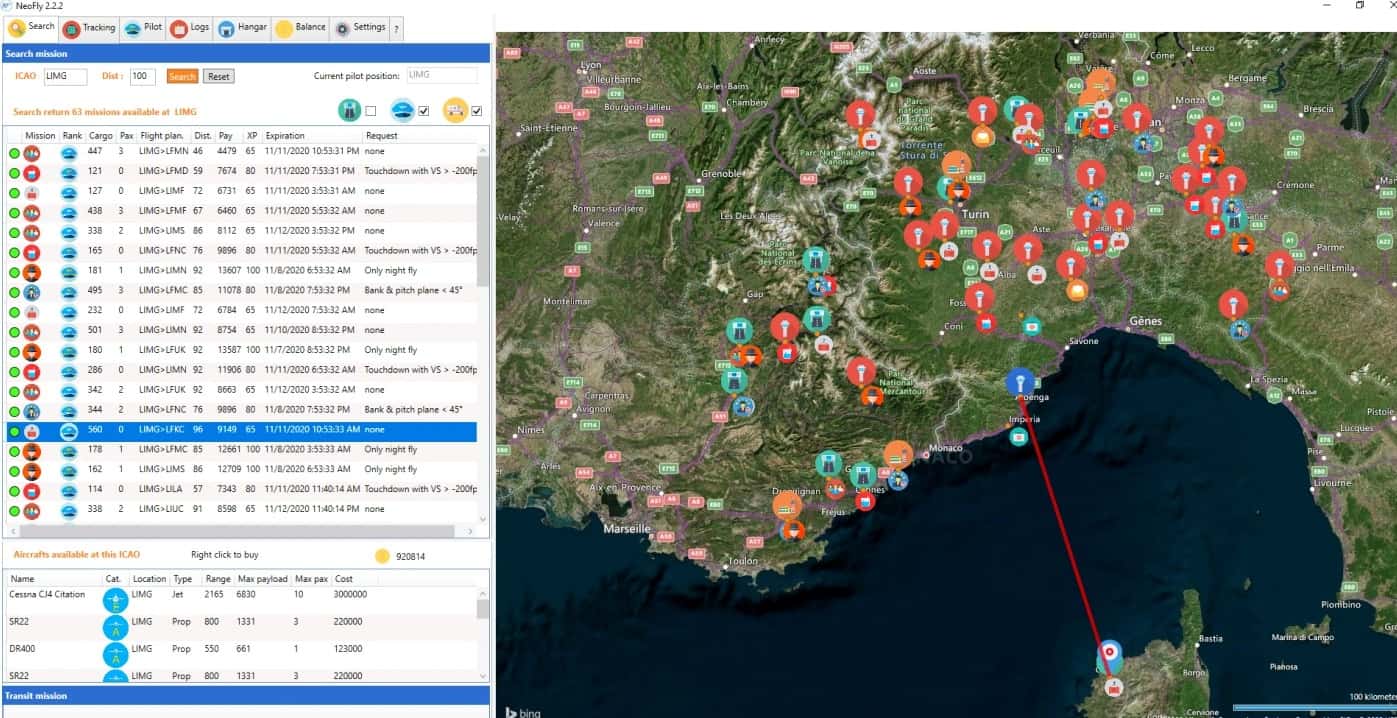This screenshot has height=718, width=1397.
Task: Open the Tracking tab
Action: point(90,28)
